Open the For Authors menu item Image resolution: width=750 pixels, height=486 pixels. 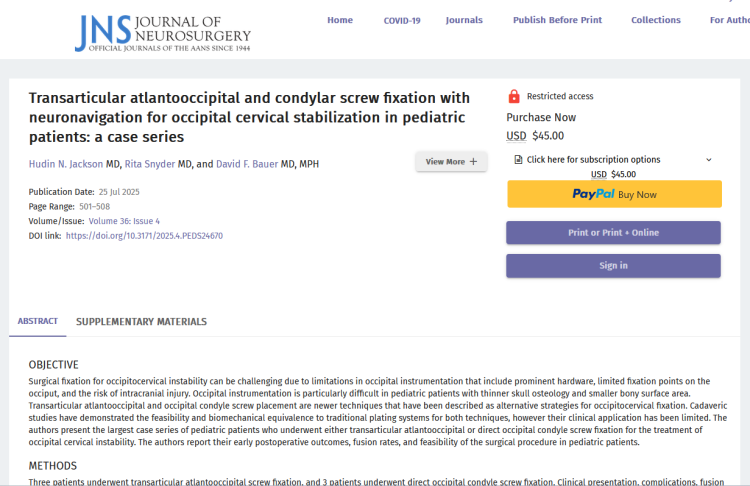point(729,20)
